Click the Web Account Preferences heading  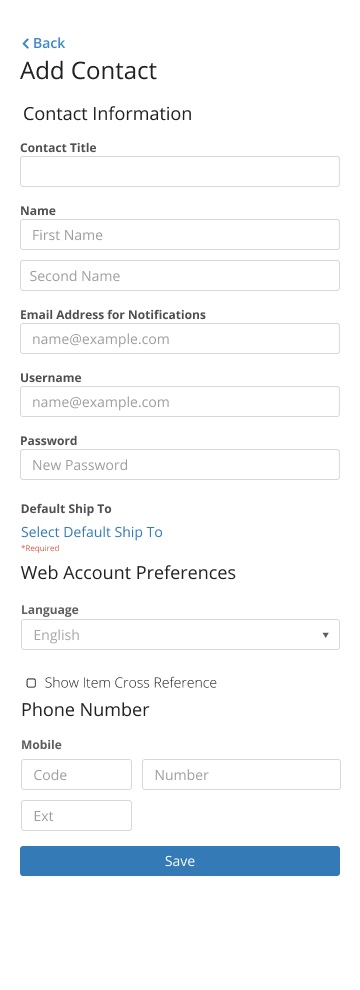tap(128, 573)
